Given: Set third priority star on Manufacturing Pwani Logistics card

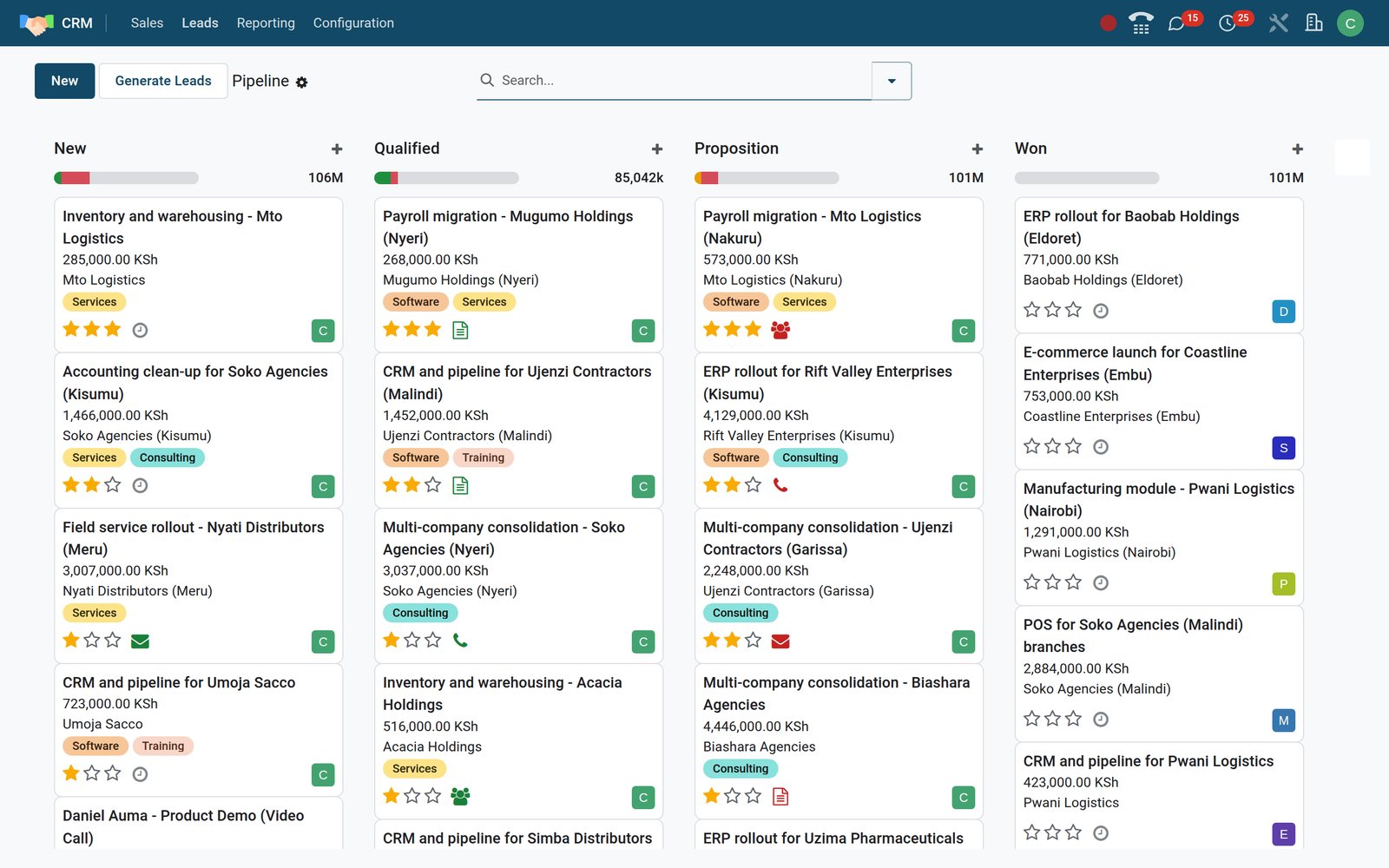Looking at the screenshot, I should tap(1074, 582).
